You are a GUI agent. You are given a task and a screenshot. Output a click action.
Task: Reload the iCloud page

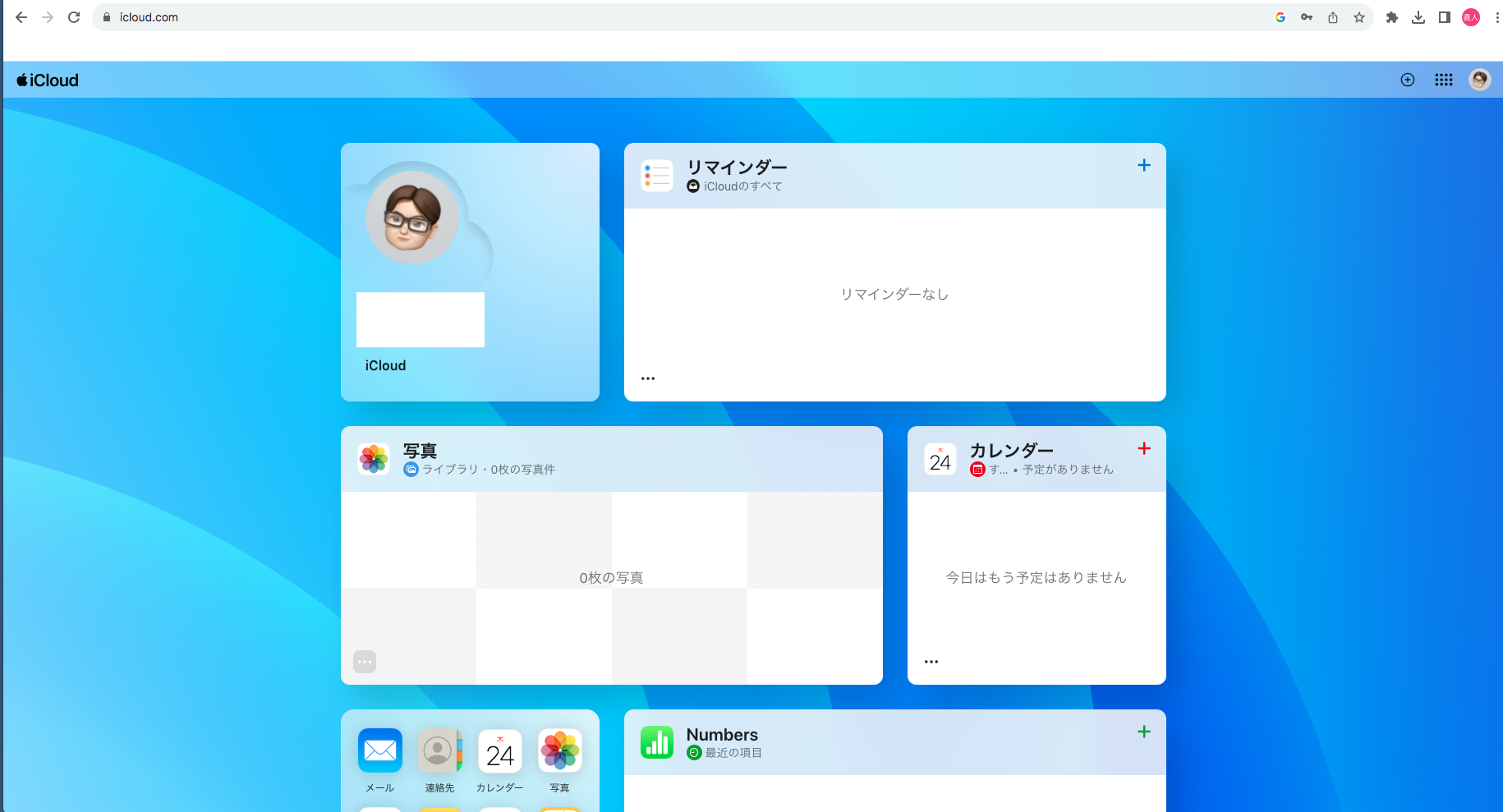coord(74,17)
